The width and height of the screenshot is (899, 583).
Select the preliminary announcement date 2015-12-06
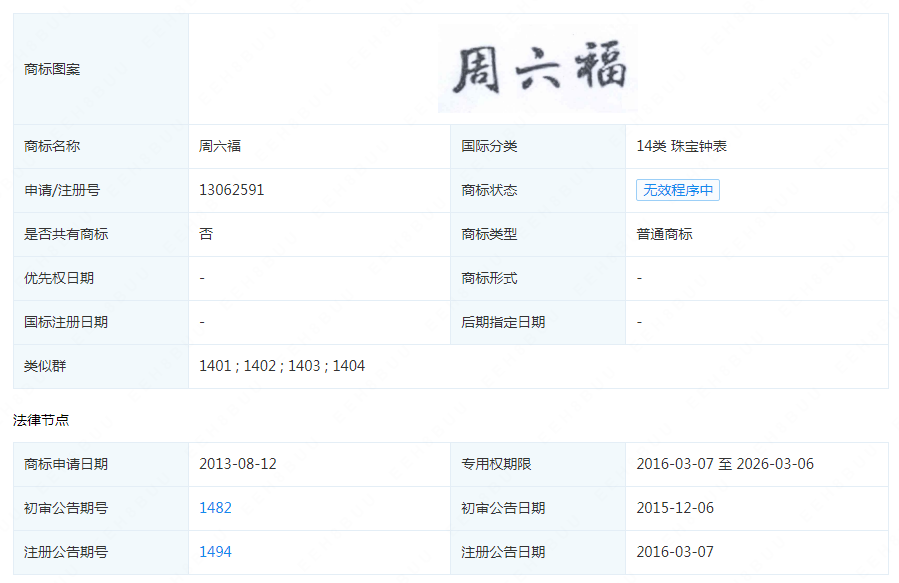tap(675, 508)
